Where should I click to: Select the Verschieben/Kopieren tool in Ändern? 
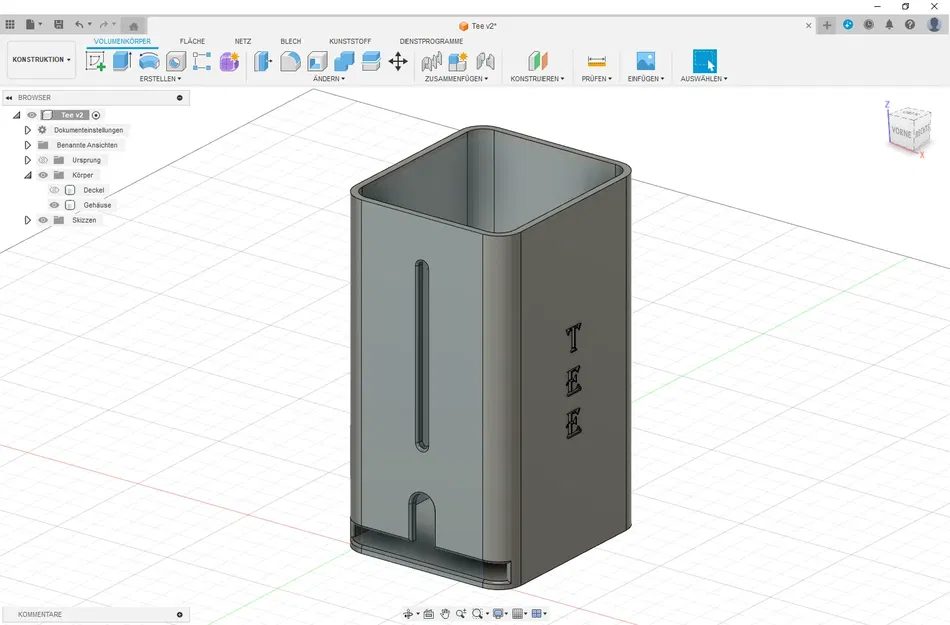[x=398, y=61]
